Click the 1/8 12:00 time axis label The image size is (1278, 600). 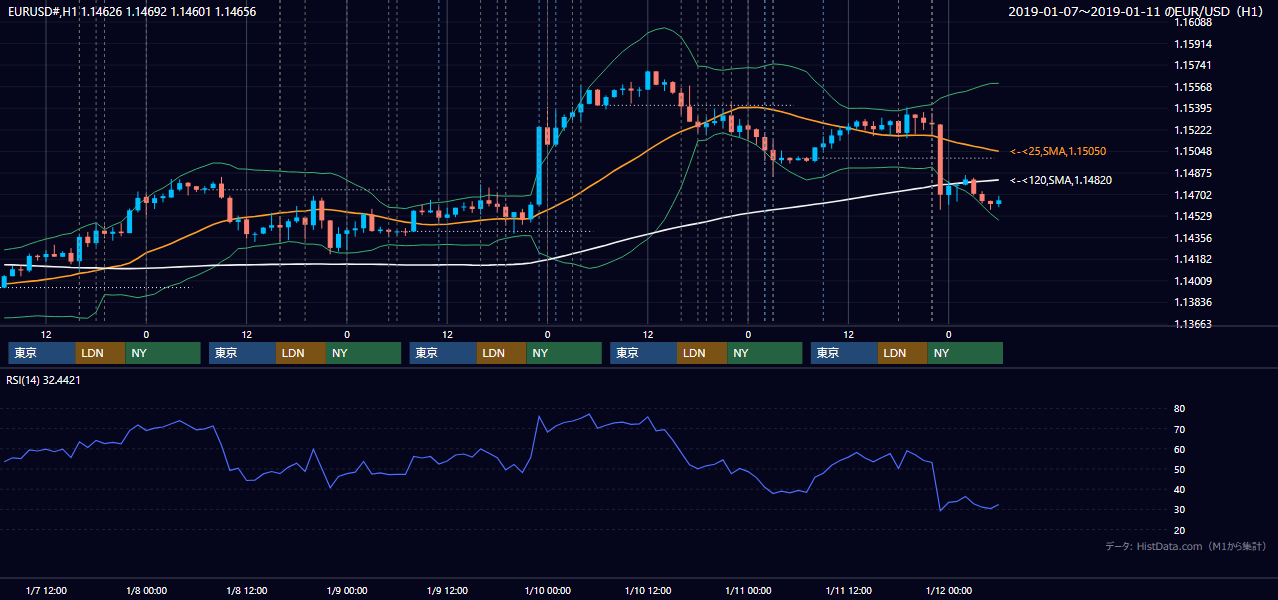246,590
